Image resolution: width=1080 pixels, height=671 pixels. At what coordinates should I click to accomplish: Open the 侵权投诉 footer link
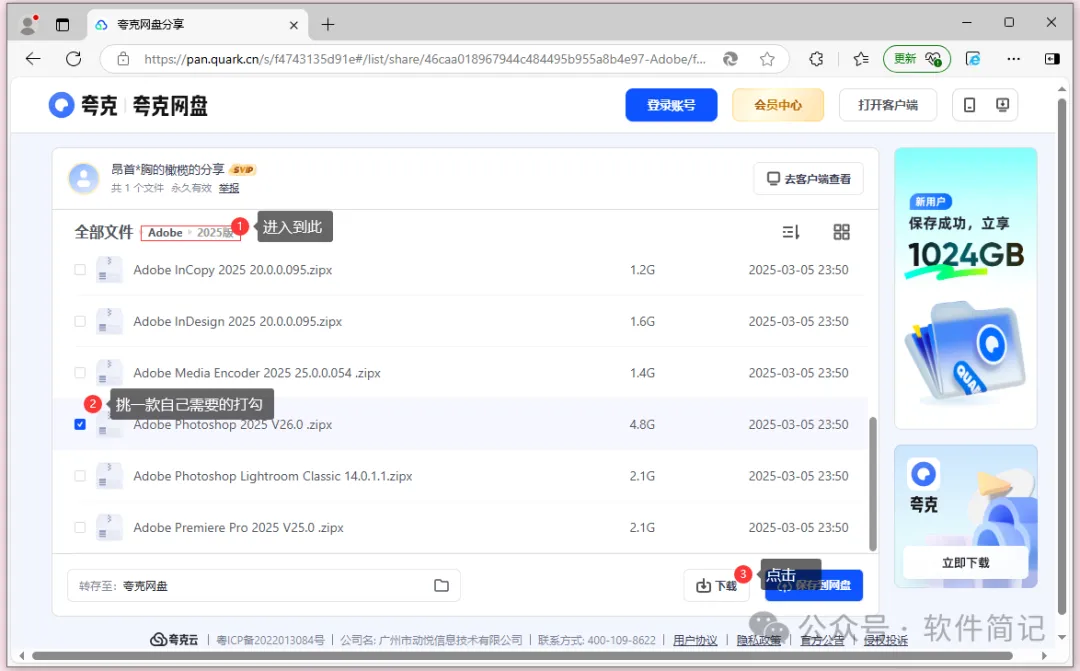point(886,640)
